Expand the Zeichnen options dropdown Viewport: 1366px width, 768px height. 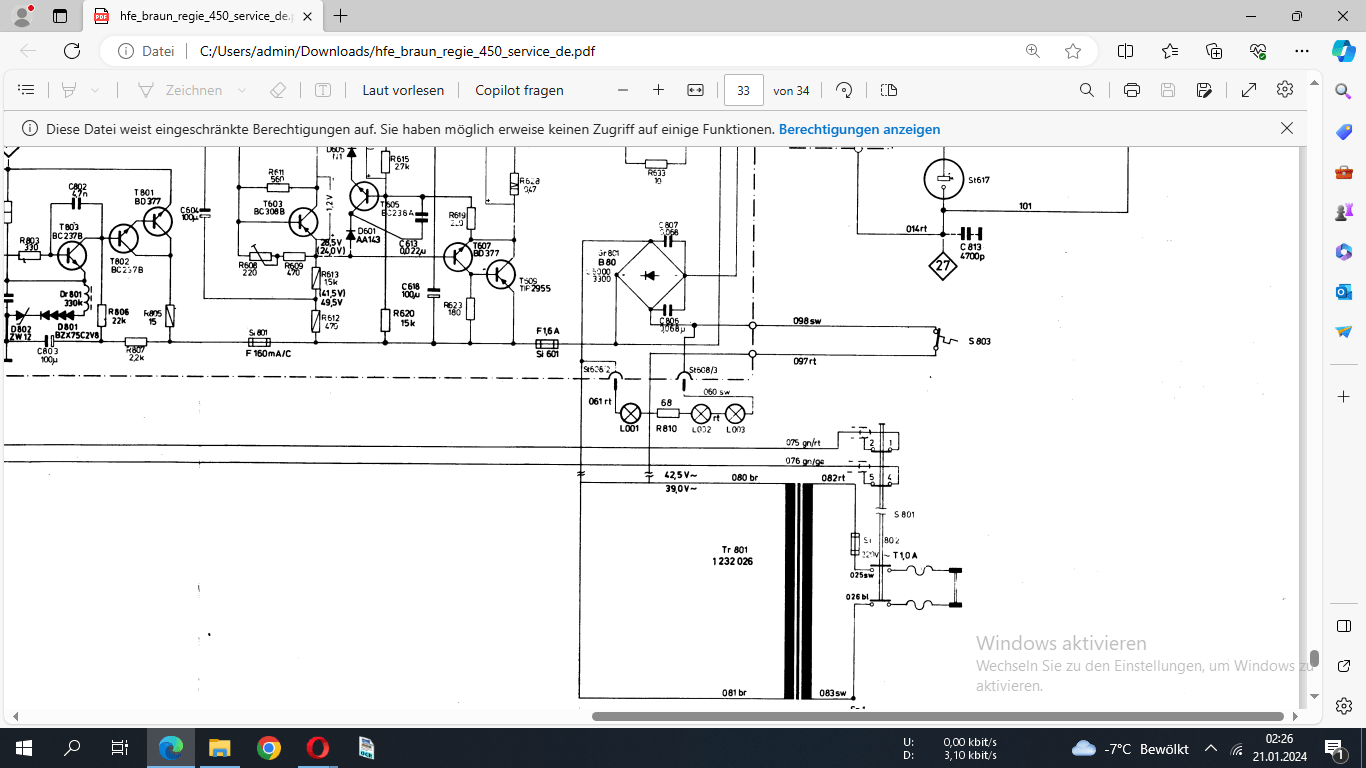click(x=242, y=90)
